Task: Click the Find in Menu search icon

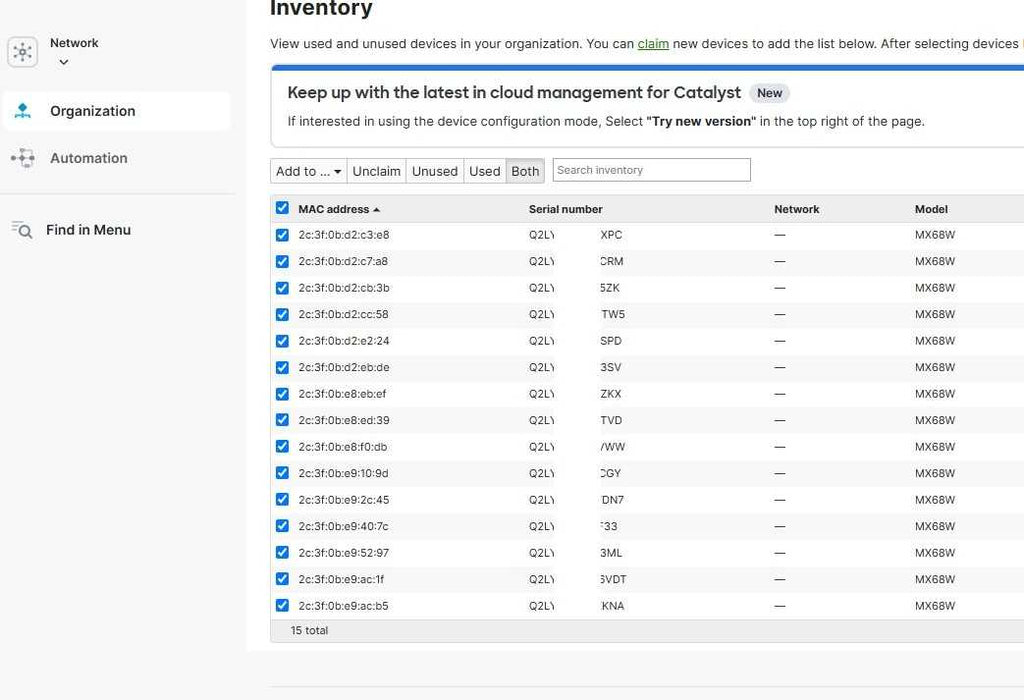Action: point(22,230)
